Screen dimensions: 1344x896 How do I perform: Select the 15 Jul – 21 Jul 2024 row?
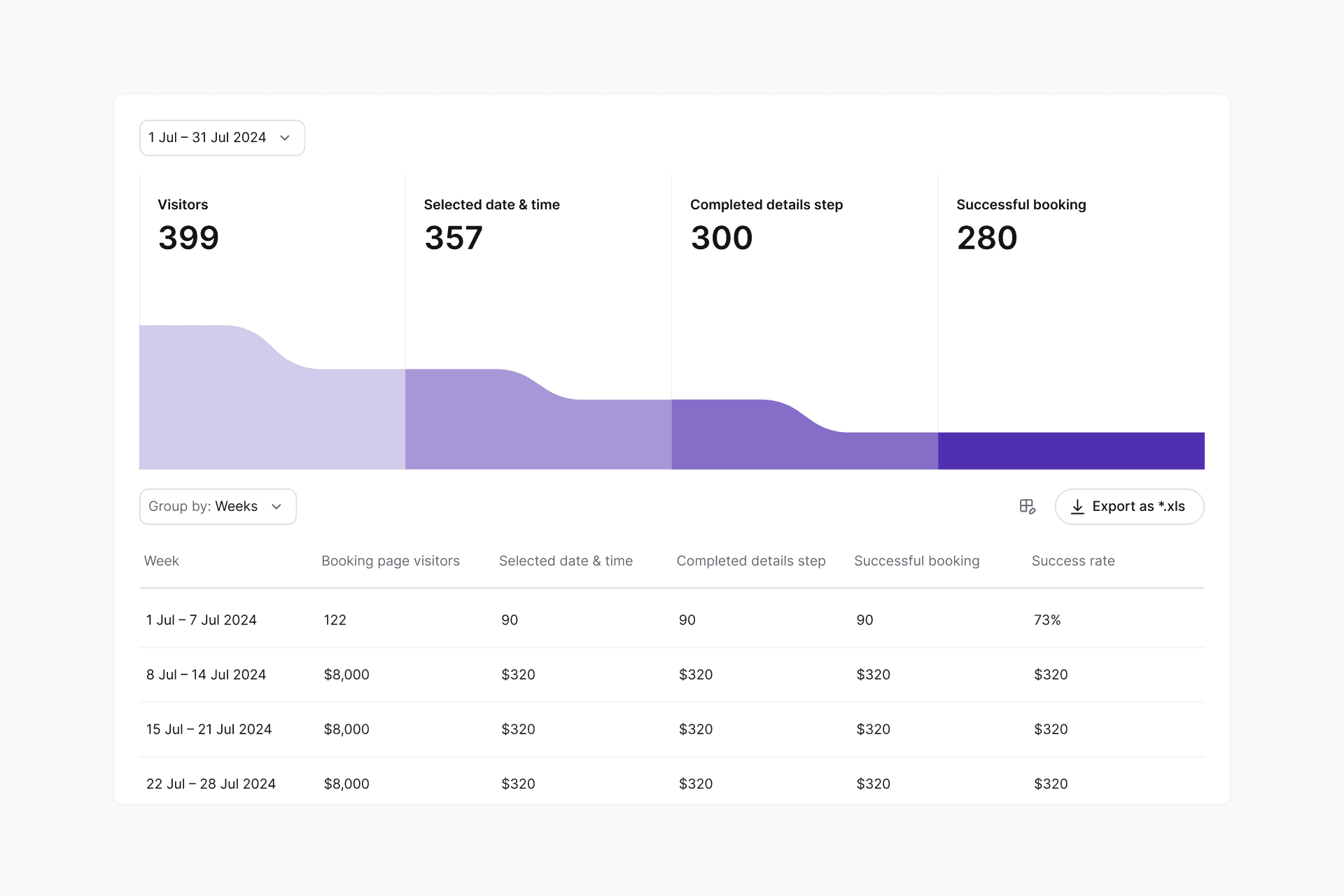(209, 729)
